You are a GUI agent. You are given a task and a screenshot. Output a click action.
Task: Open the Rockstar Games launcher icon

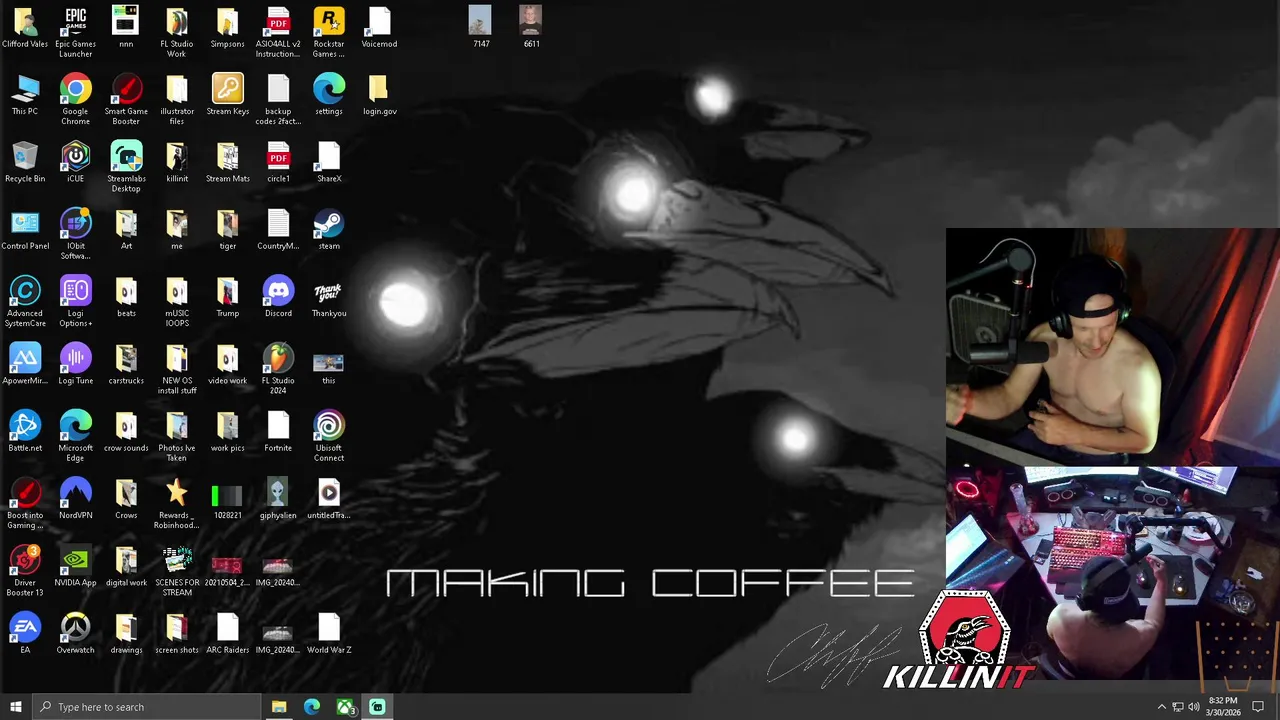click(x=329, y=31)
